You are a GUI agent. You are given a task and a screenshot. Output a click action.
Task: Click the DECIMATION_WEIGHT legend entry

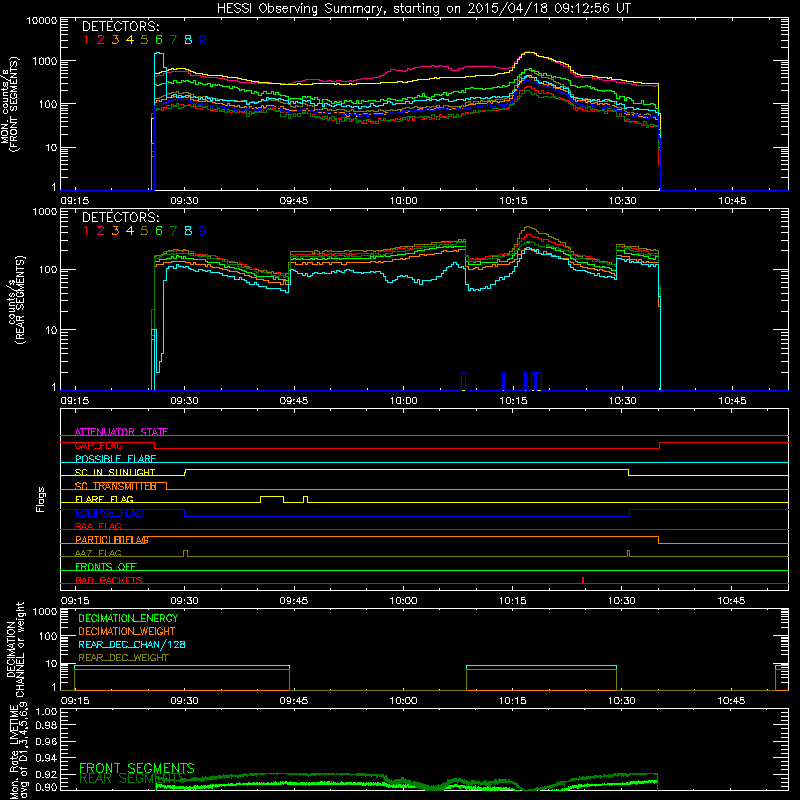point(127,631)
